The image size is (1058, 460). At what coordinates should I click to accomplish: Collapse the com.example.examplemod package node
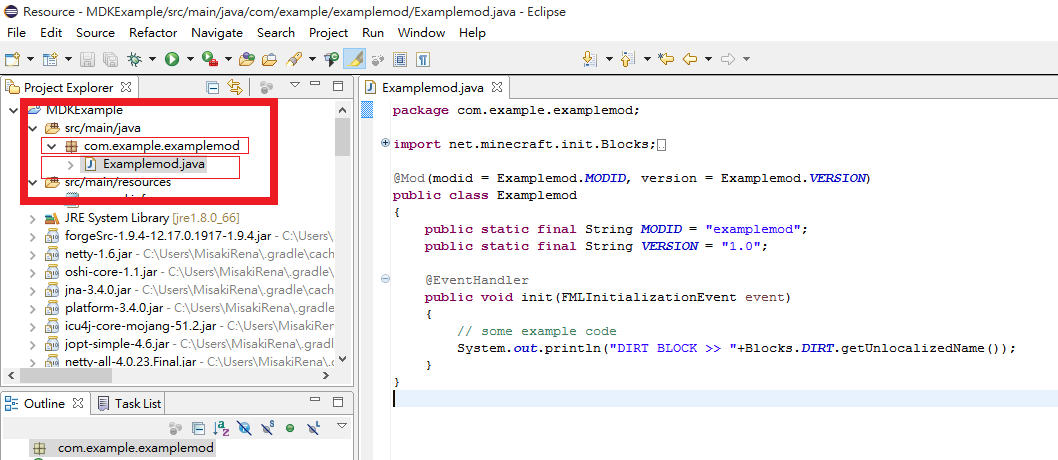[x=51, y=146]
